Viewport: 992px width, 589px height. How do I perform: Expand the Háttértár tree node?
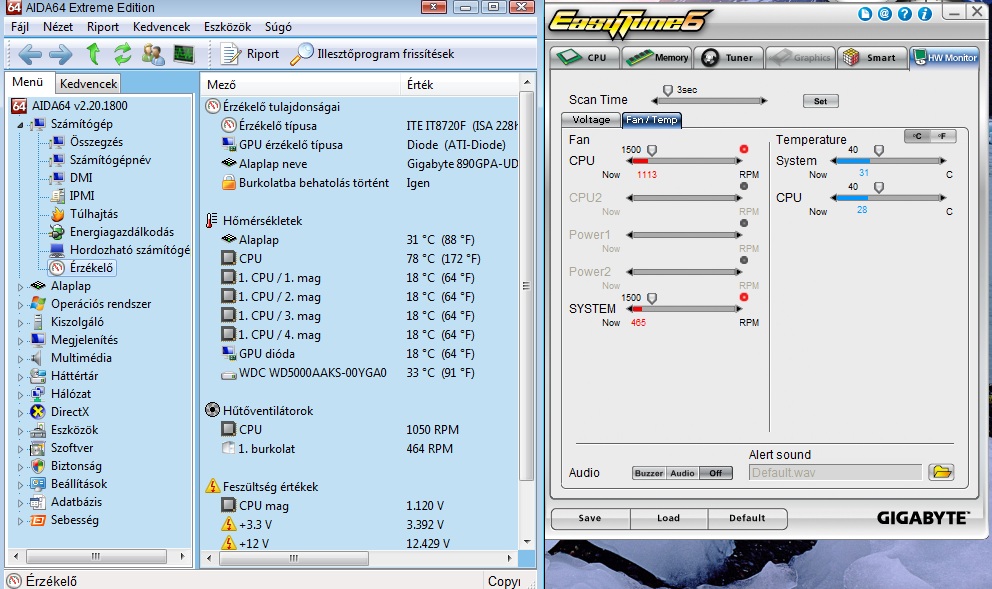20,376
